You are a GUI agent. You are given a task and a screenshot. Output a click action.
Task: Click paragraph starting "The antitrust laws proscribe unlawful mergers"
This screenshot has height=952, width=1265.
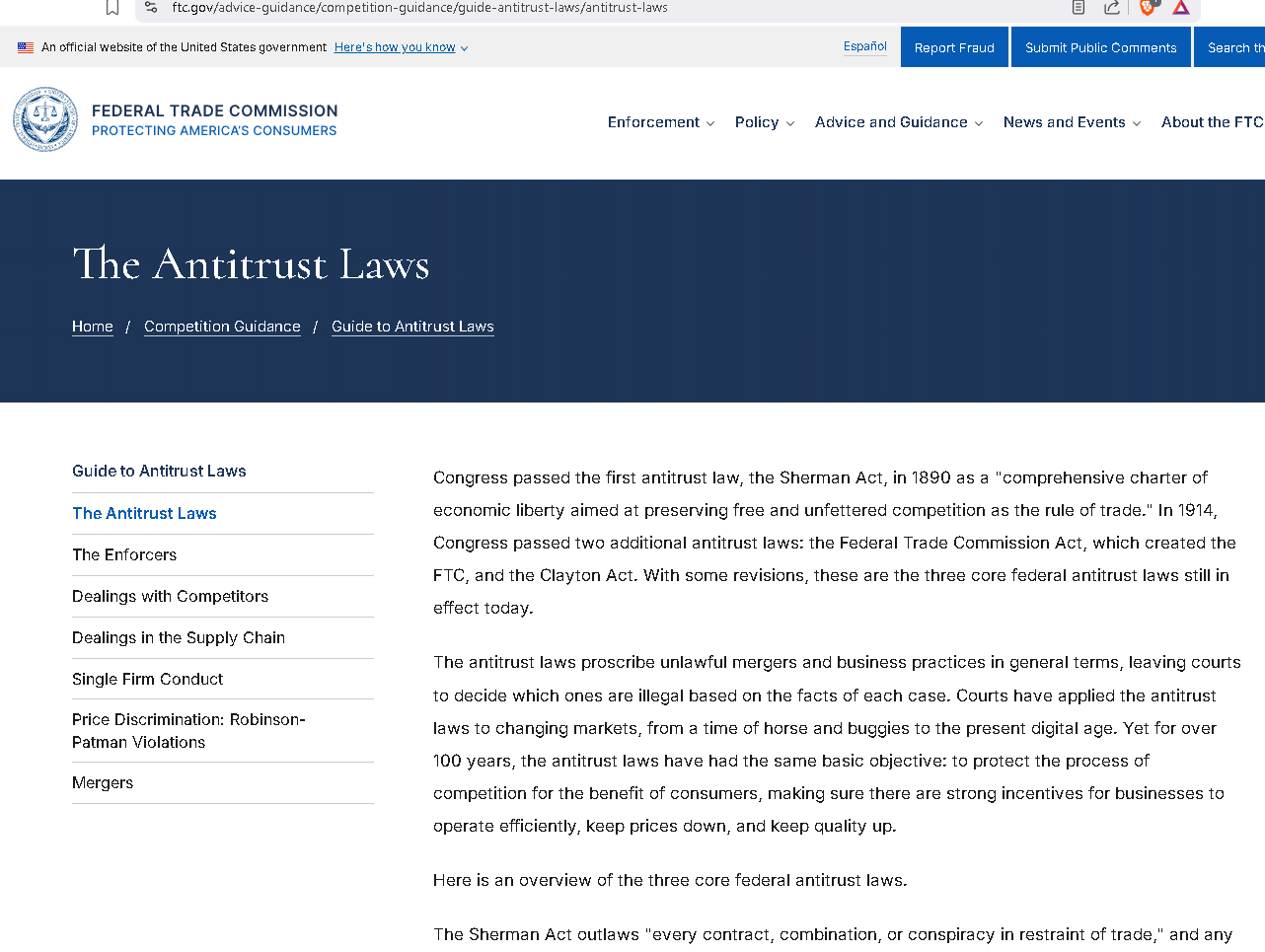837,744
